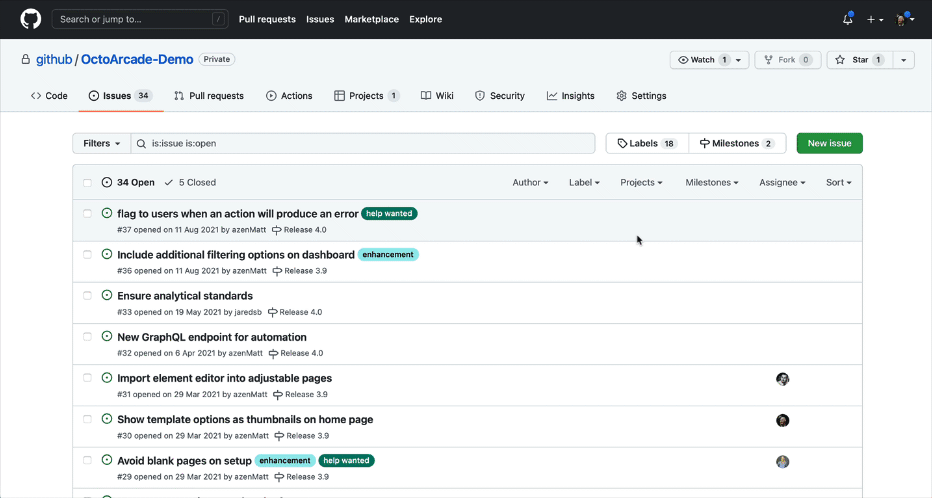Image resolution: width=932 pixels, height=498 pixels.
Task: Expand the Filters dropdown
Action: (102, 143)
